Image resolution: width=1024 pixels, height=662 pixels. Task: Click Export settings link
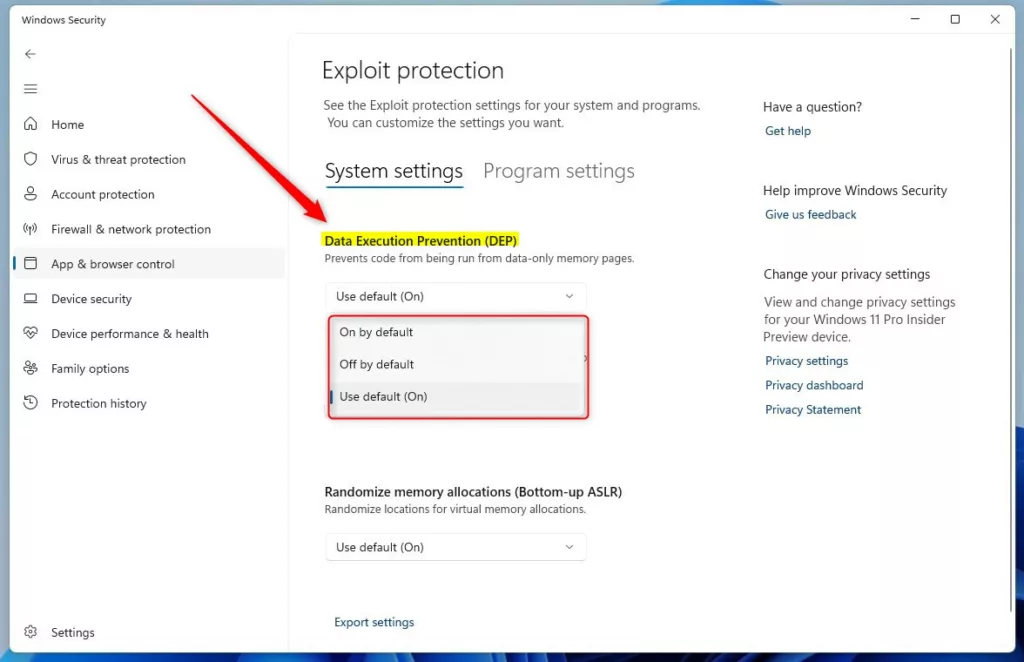374,622
